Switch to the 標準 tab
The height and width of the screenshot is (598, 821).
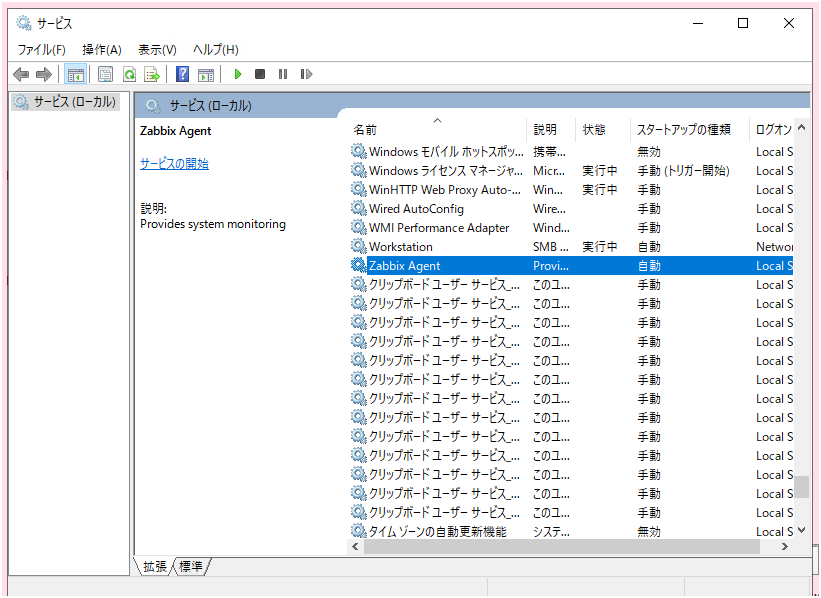pos(191,567)
